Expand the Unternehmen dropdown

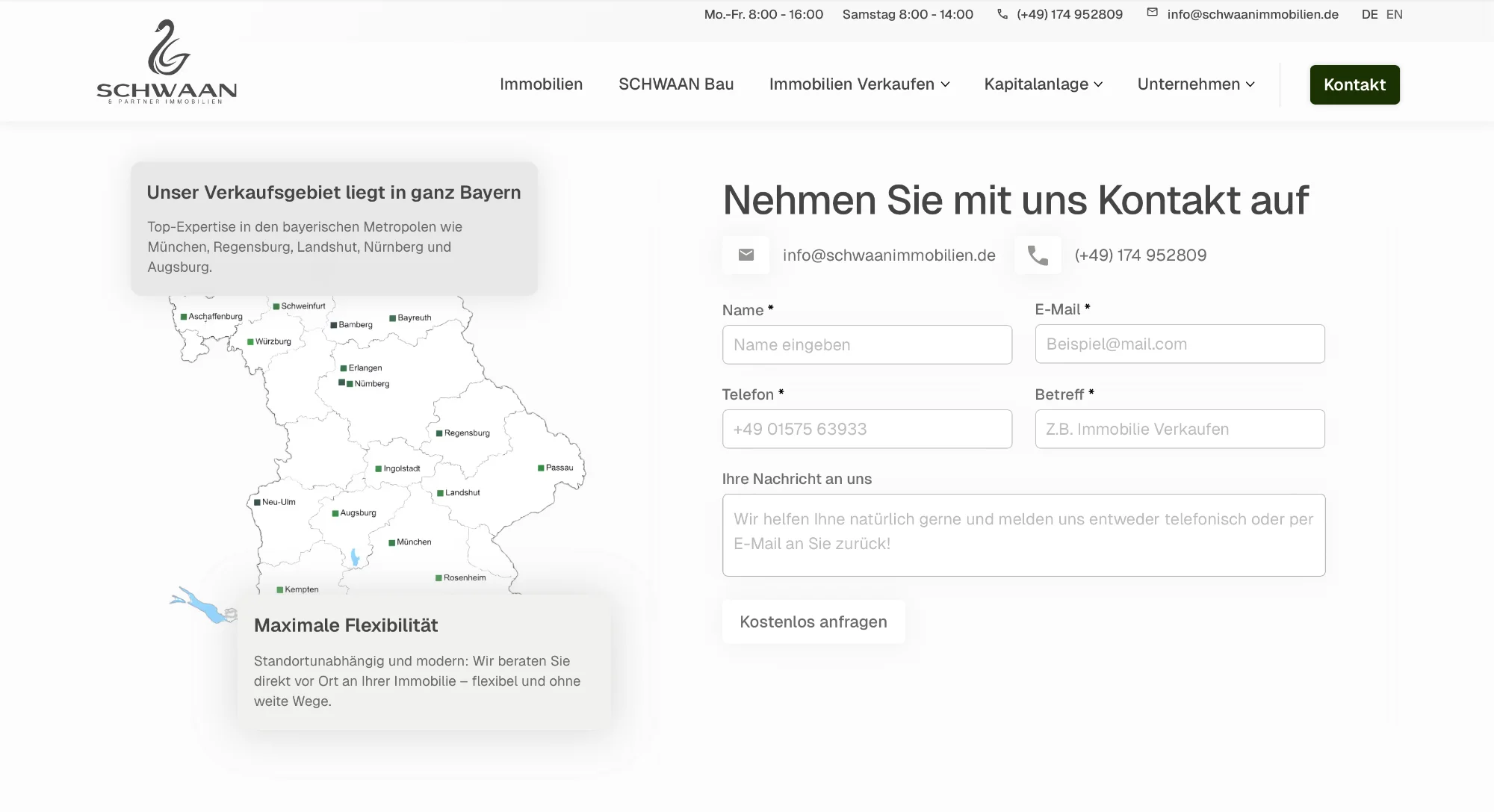tap(1195, 84)
